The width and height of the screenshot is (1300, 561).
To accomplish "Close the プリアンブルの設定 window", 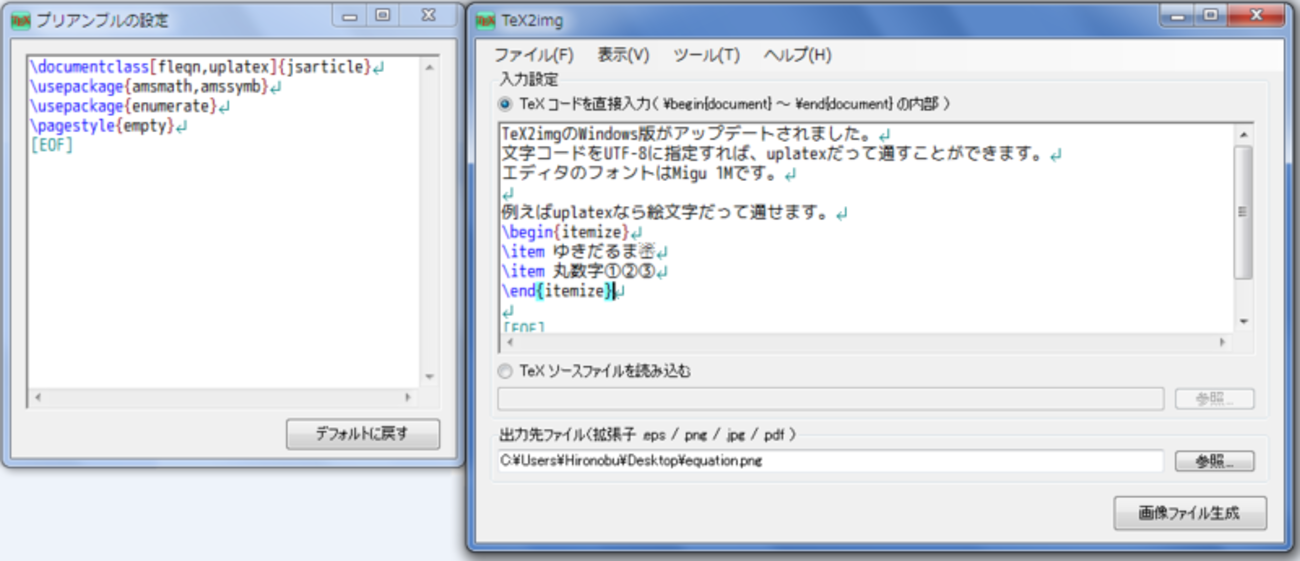I will tap(429, 15).
